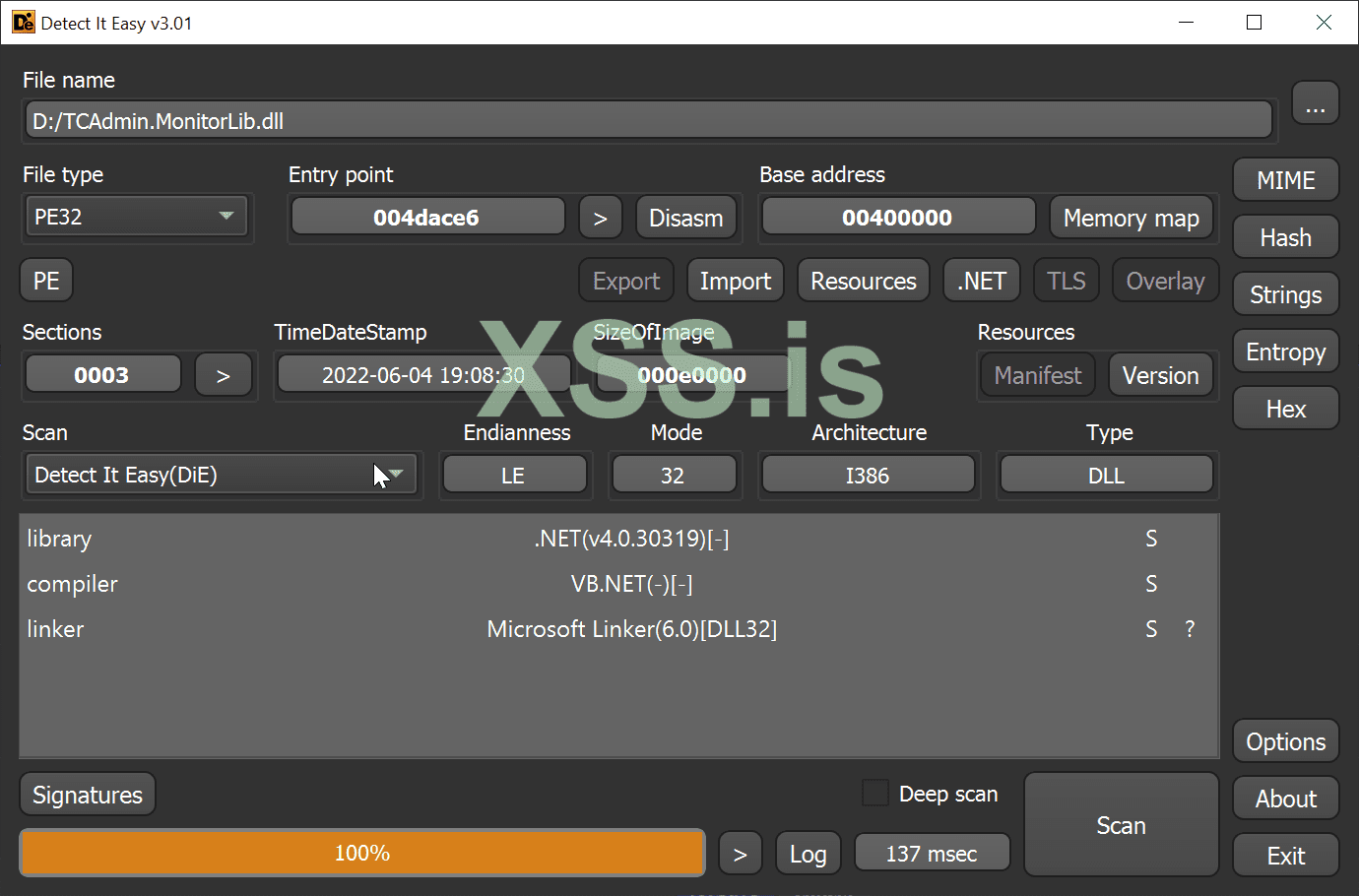Open the Resources viewer button

point(864,281)
